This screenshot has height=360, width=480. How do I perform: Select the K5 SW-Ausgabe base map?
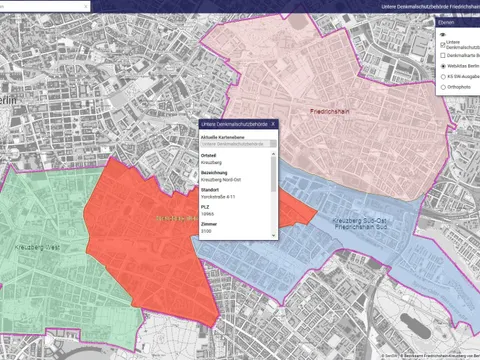click(x=443, y=77)
